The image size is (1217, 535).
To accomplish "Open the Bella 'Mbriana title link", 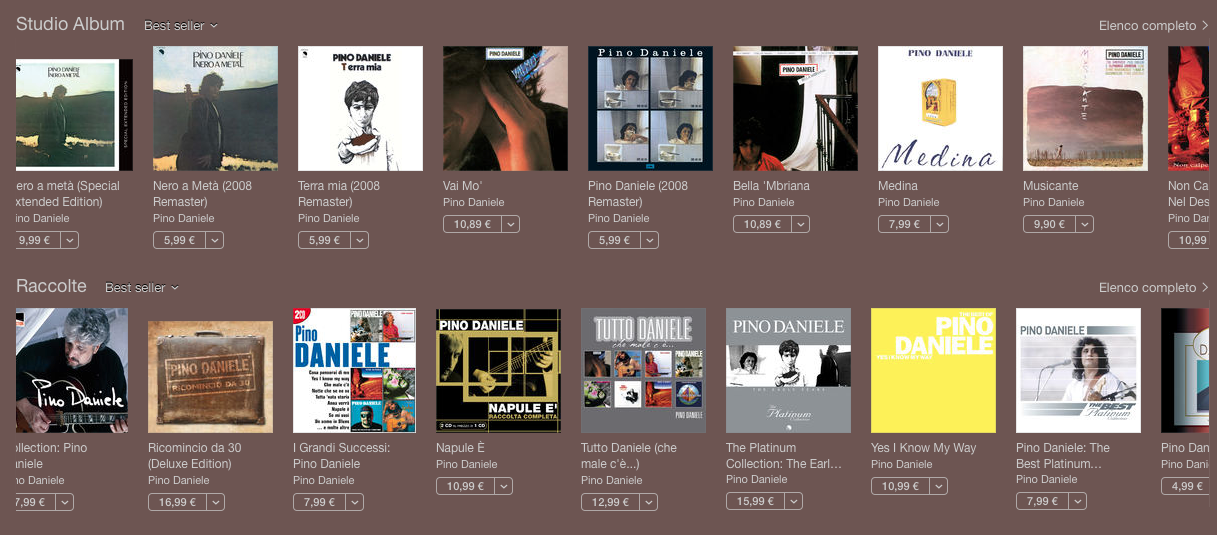I will coord(771,186).
